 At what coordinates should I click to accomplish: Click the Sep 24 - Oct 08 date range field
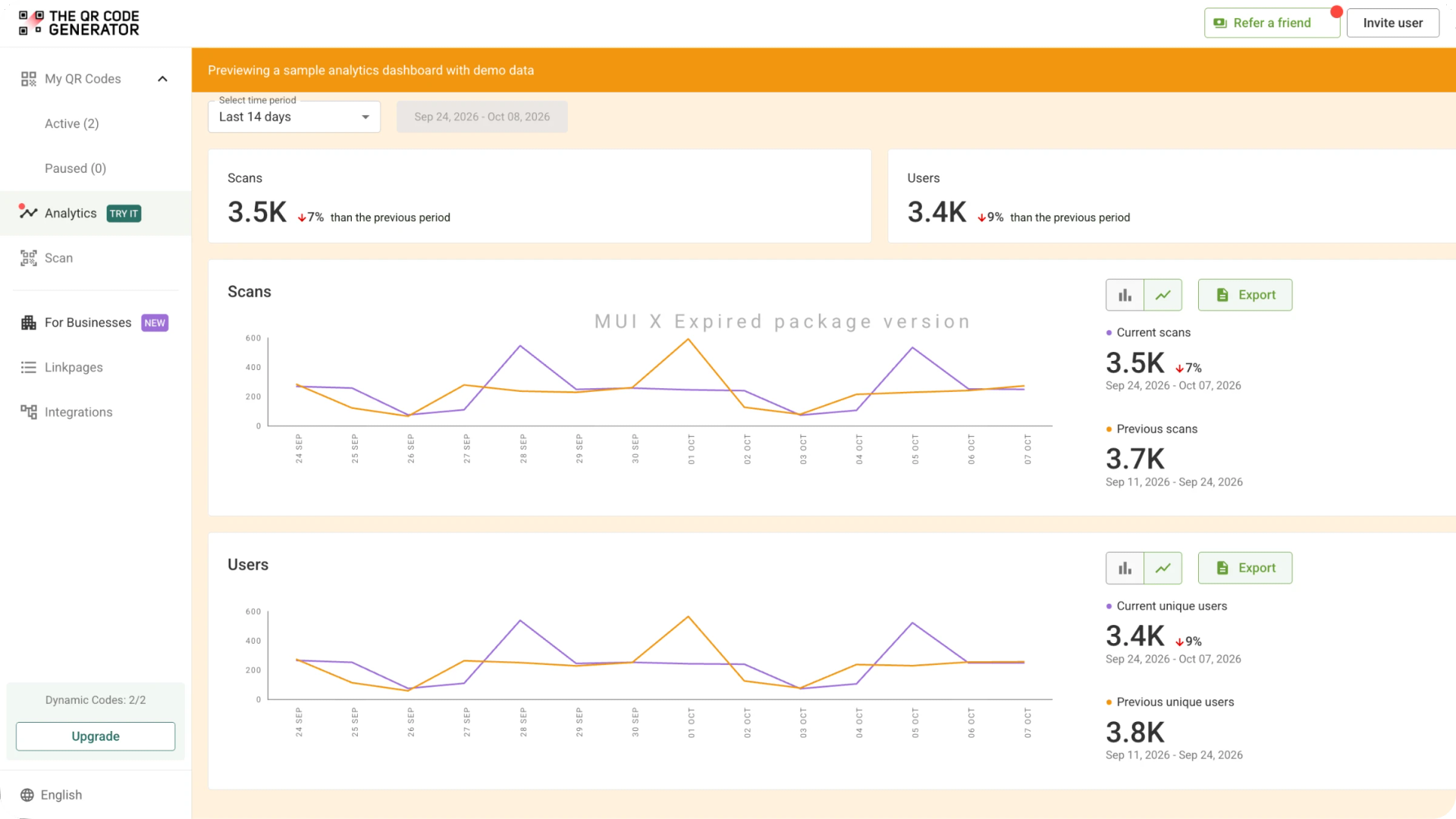[482, 117]
